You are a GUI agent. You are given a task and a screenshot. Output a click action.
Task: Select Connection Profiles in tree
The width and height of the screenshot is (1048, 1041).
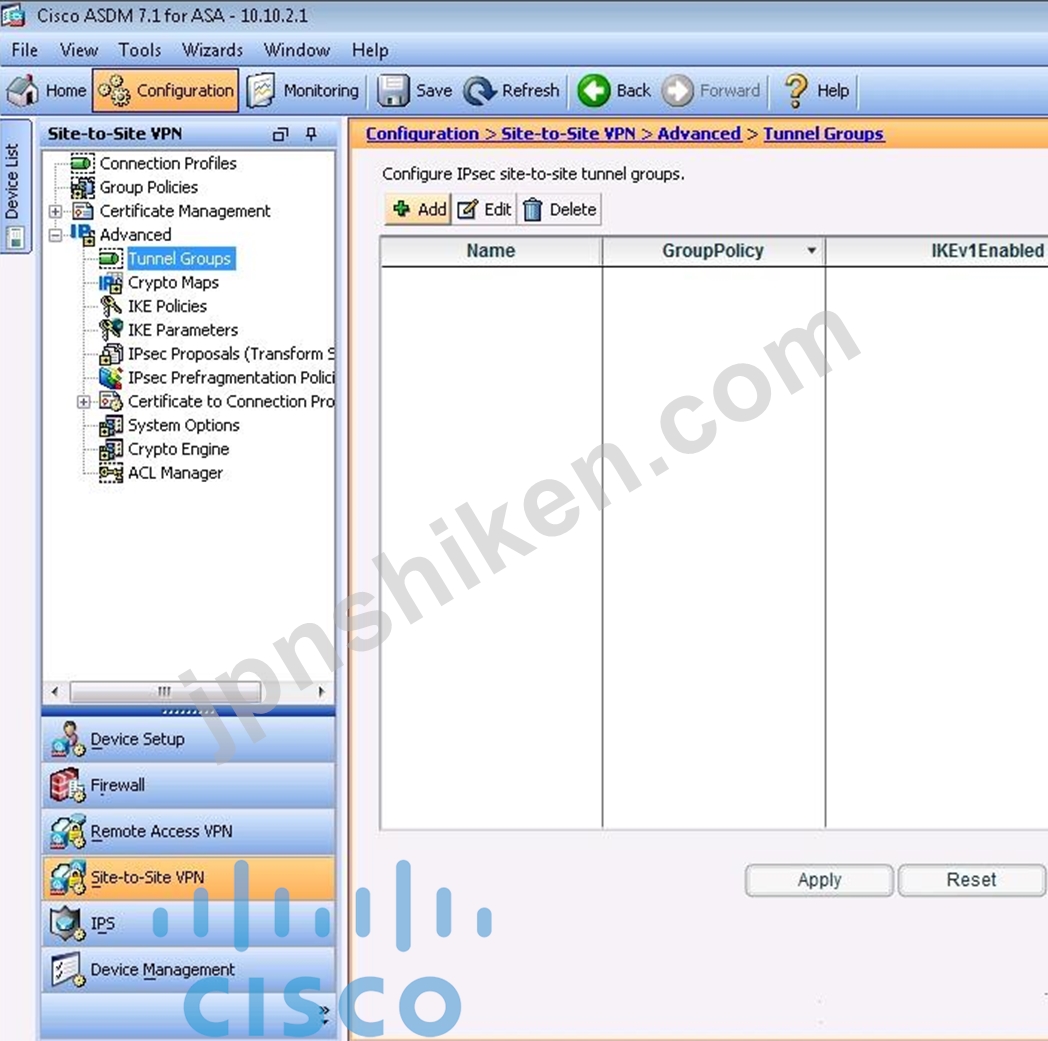(x=168, y=163)
